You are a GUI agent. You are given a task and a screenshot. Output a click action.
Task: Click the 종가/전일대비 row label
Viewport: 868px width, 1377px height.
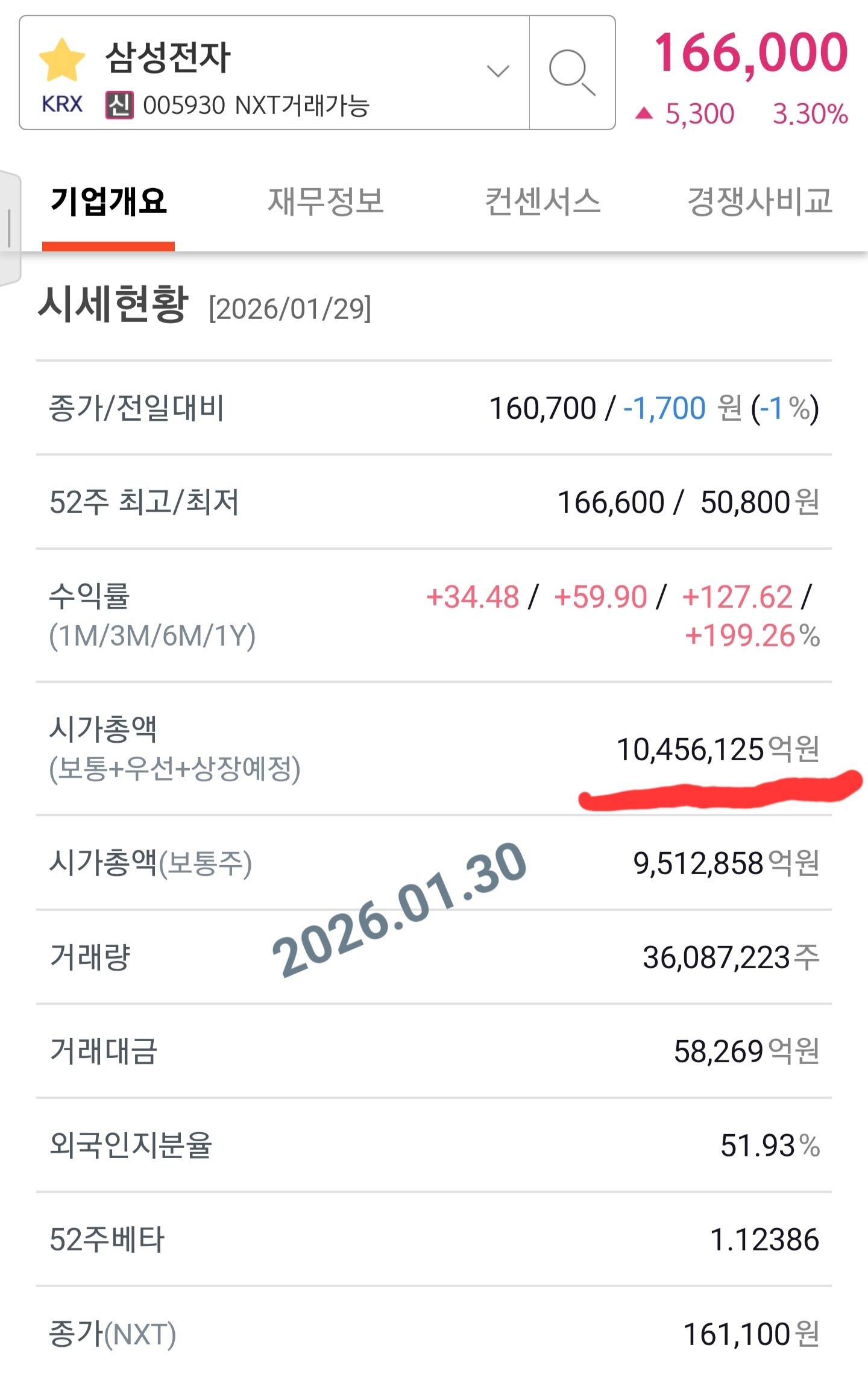click(137, 408)
